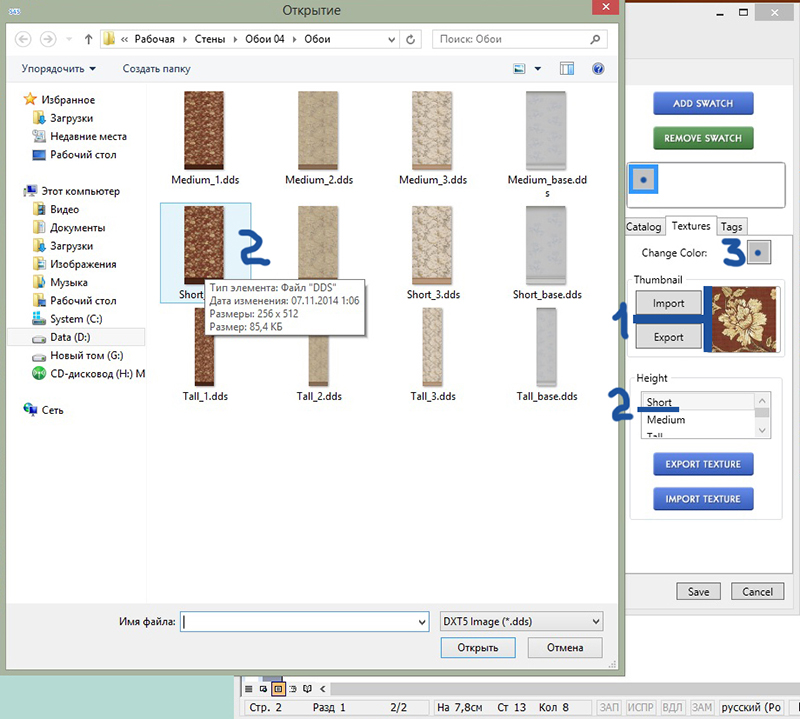
Task: Click the search magnifier icon
Action: pos(596,40)
